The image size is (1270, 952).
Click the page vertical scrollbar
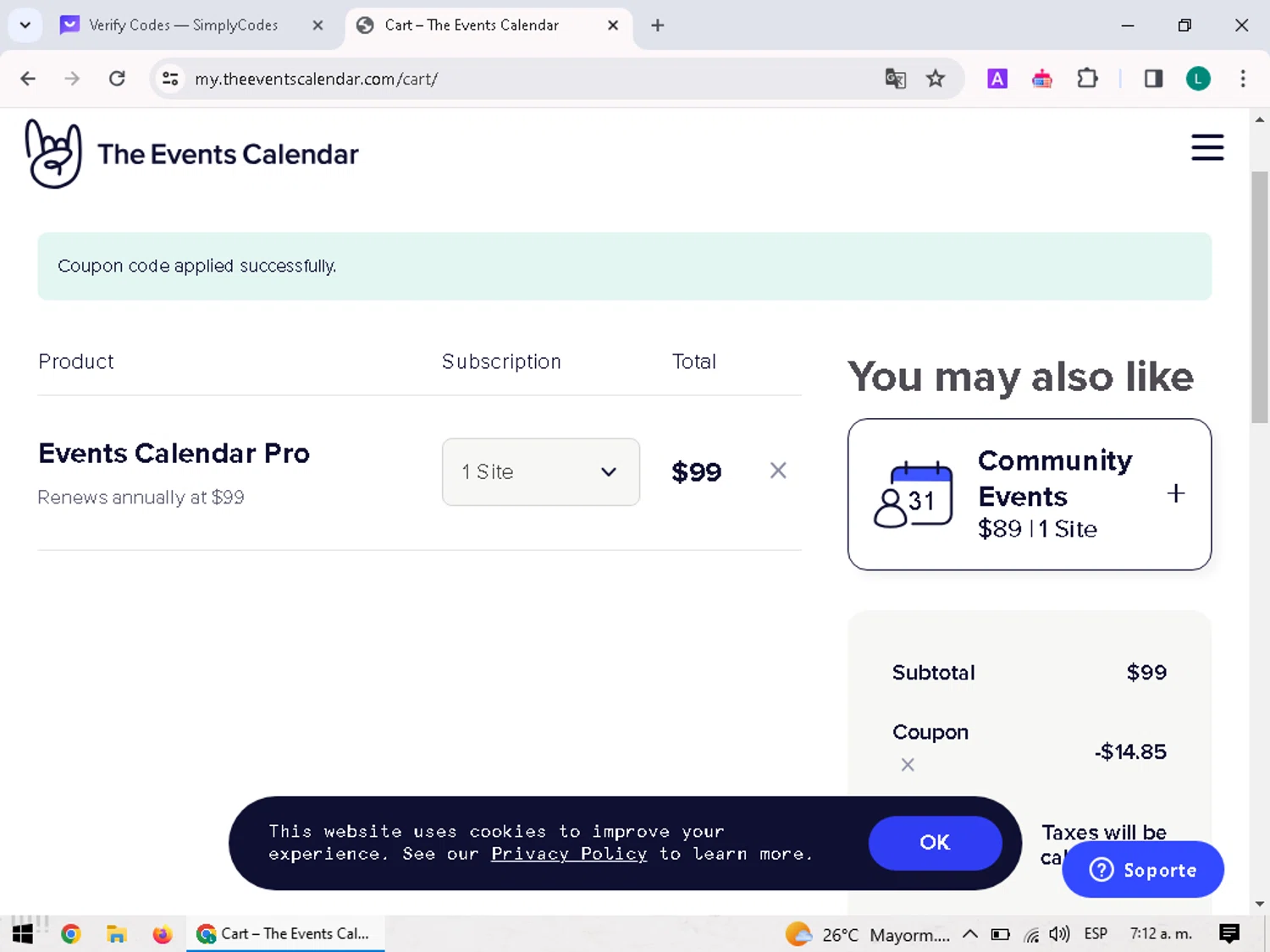point(1260,296)
